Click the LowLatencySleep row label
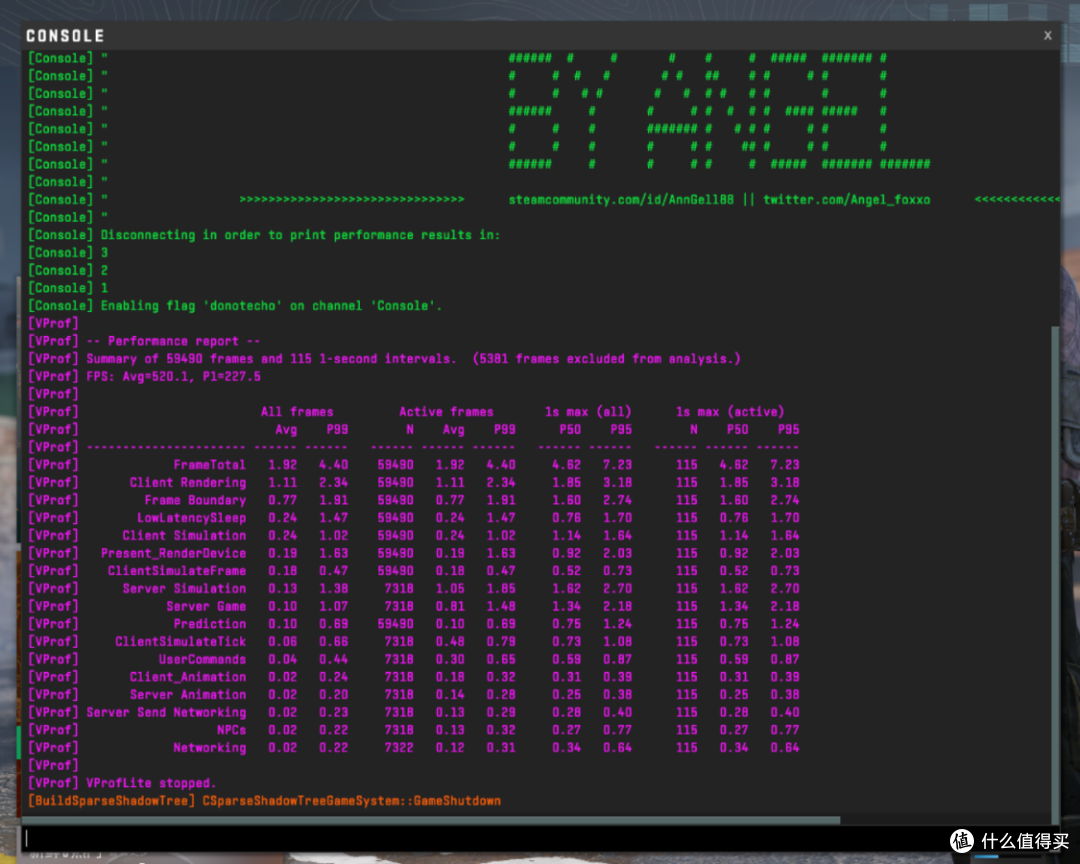 (191, 518)
